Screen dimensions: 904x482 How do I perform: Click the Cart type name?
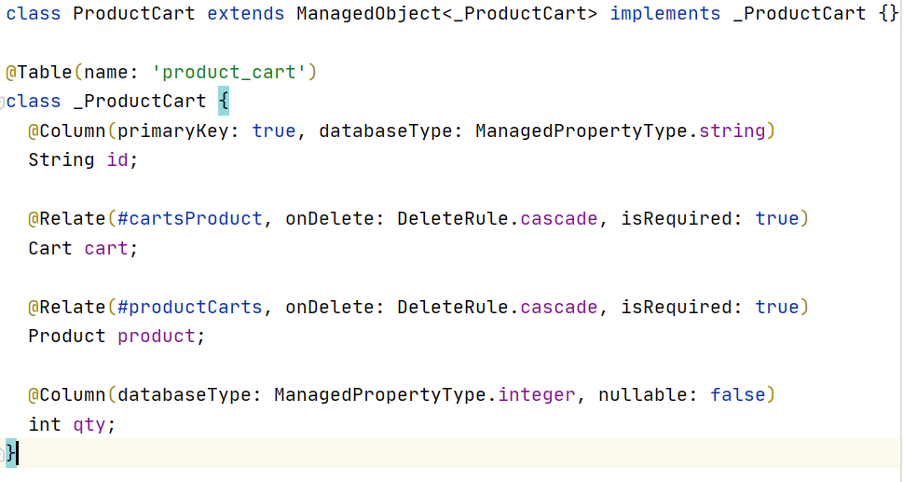50,248
